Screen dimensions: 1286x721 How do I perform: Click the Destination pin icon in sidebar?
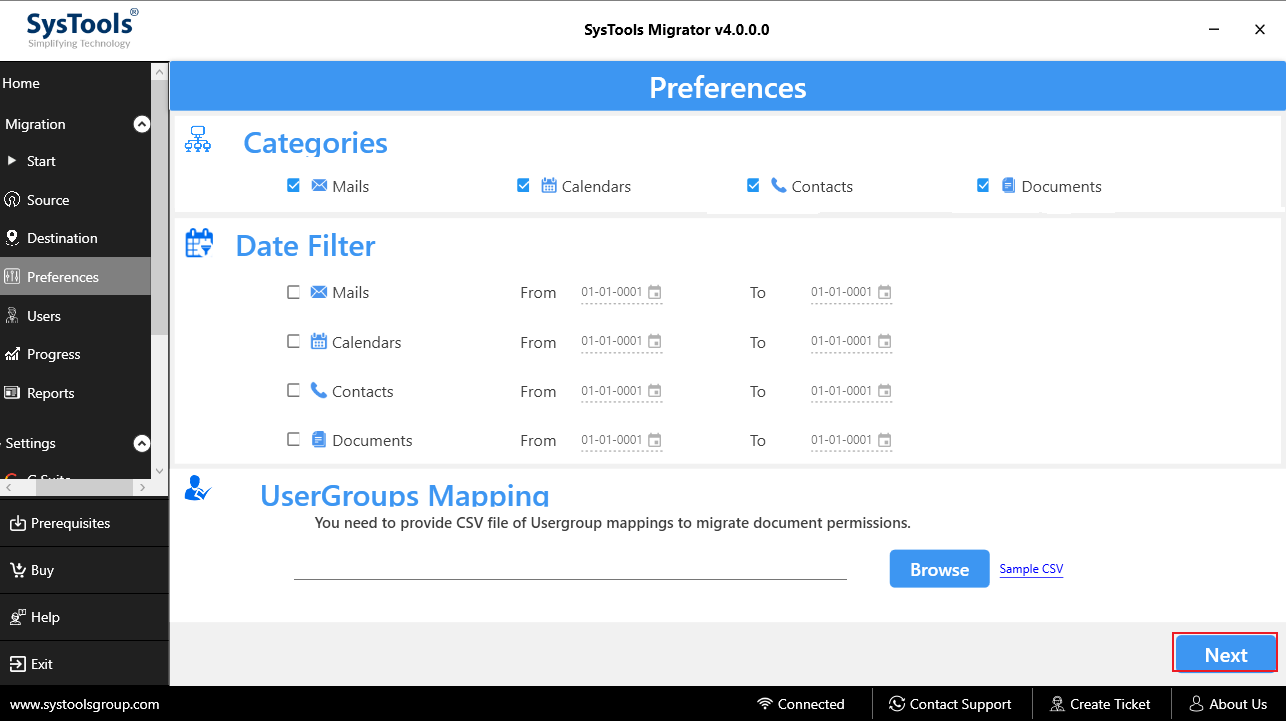click(12, 237)
